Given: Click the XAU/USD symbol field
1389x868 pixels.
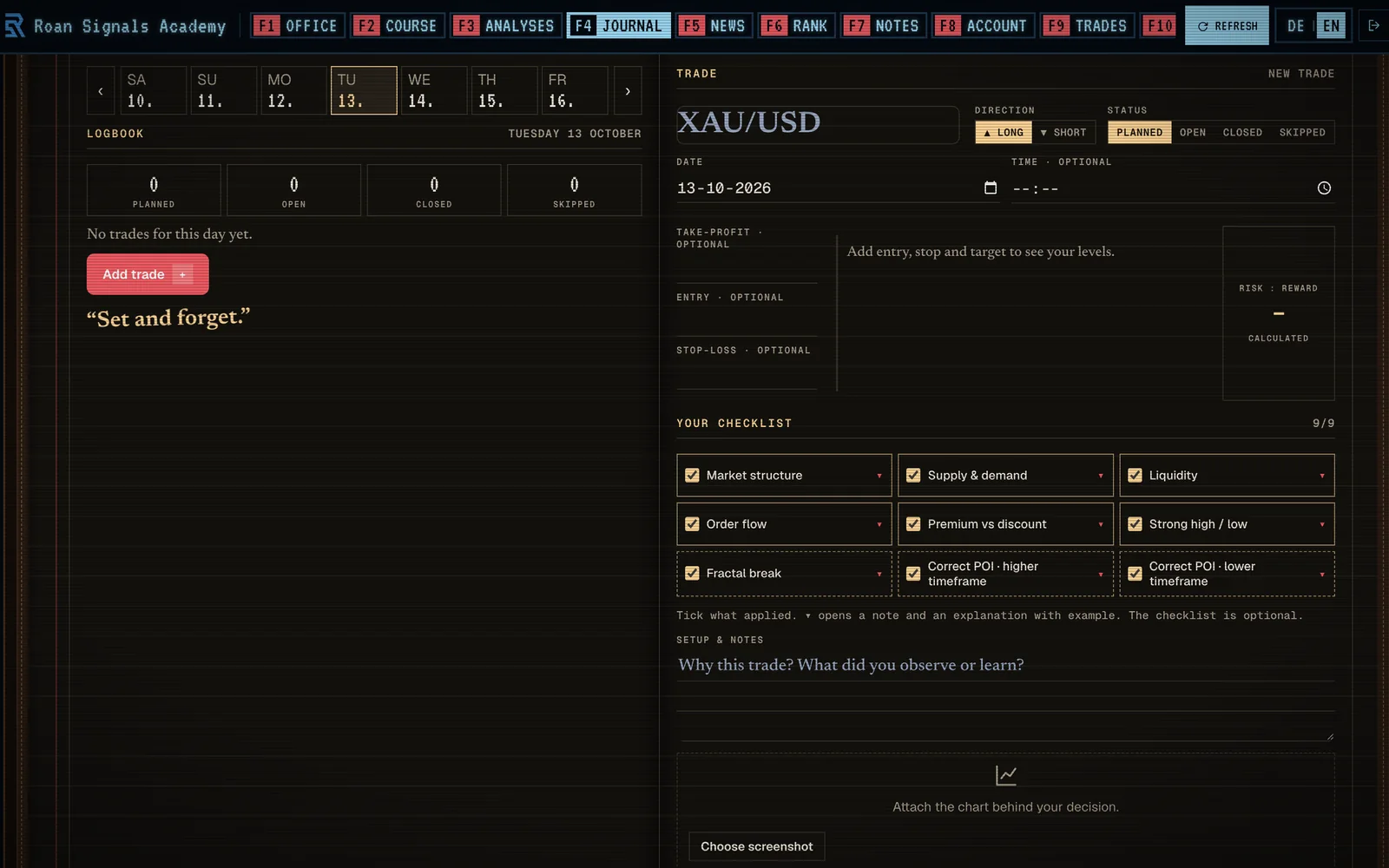Looking at the screenshot, I should 818,124.
